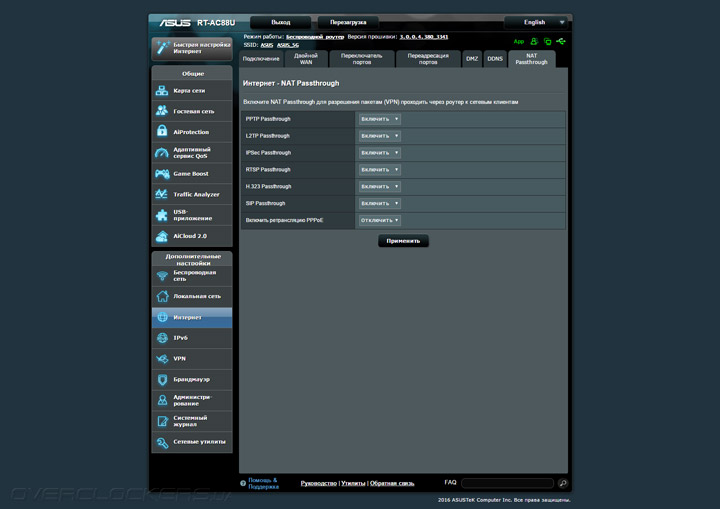
Task: Open the H.323 Passthrough dropdown
Action: click(380, 187)
